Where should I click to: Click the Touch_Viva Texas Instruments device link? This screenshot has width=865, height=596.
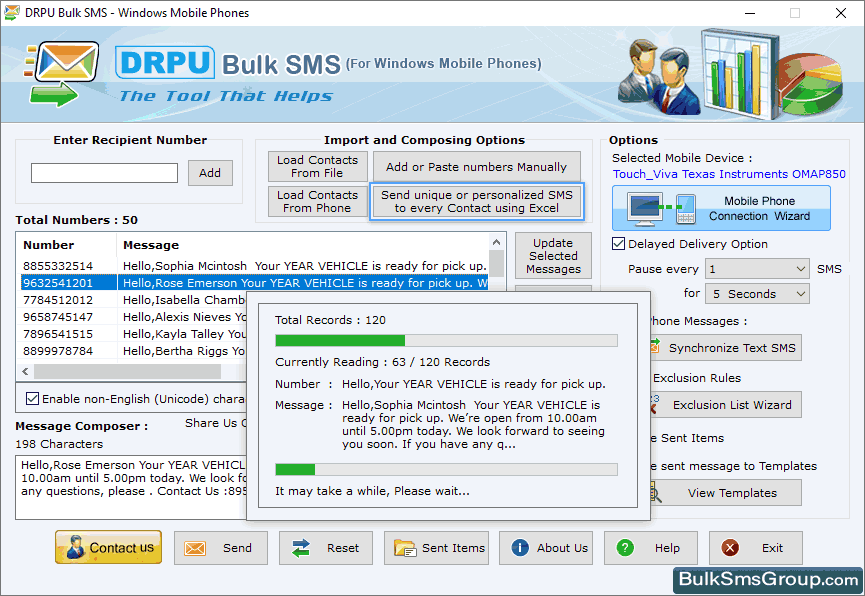(729, 174)
